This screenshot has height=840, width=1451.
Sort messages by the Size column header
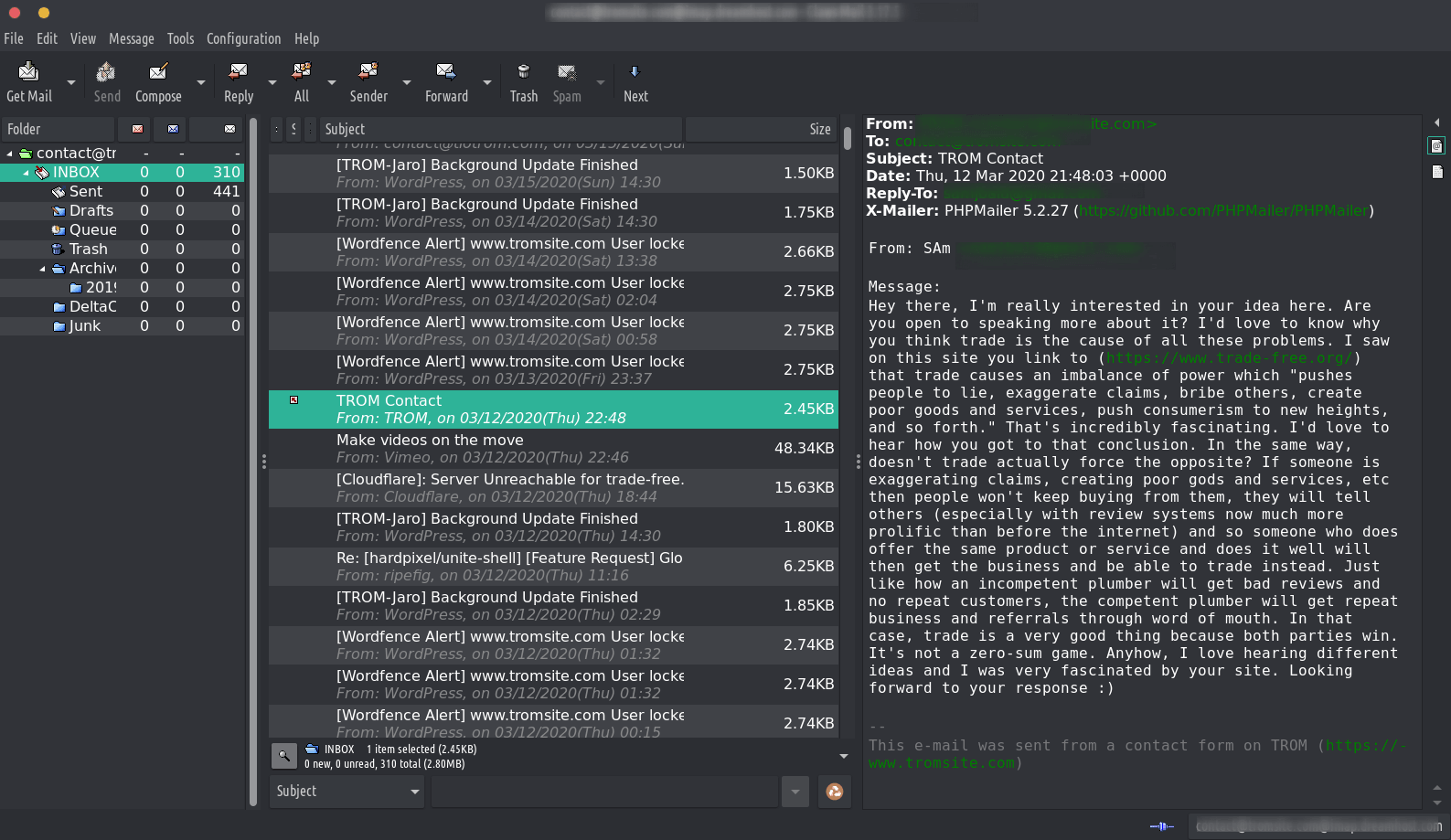[761, 129]
